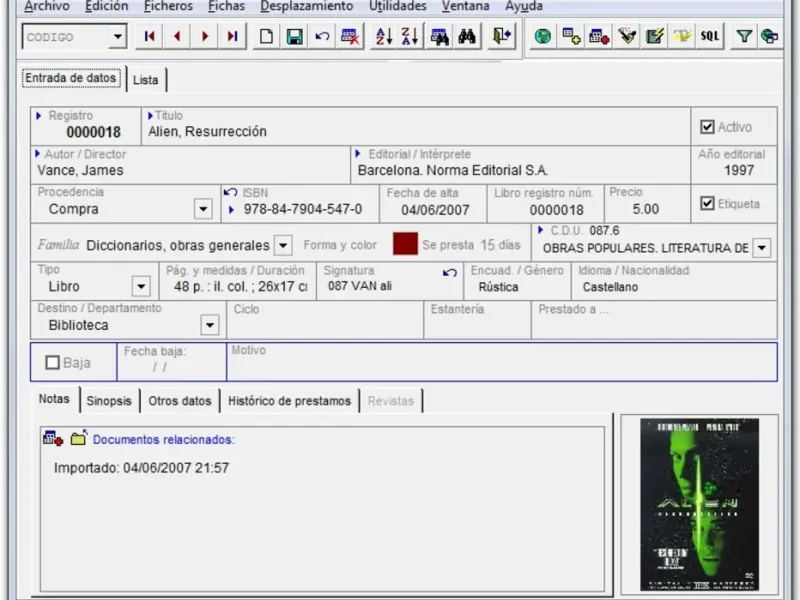Undo changes using the toolbar undo arrow
This screenshot has height=600, width=800.
click(322, 36)
